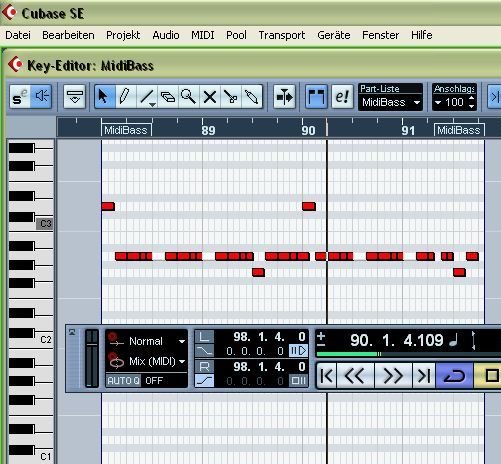Open the Bearbeiten menu
This screenshot has width=501, height=464.
(x=68, y=35)
